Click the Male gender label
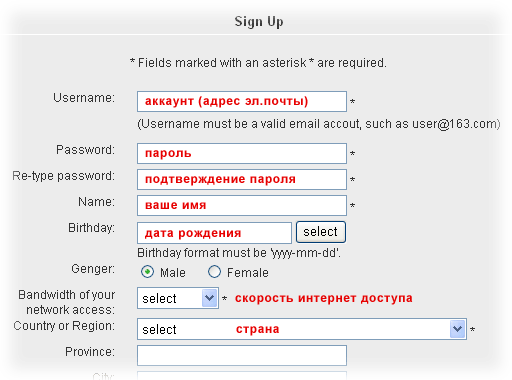The width and height of the screenshot is (512, 380). [173, 273]
